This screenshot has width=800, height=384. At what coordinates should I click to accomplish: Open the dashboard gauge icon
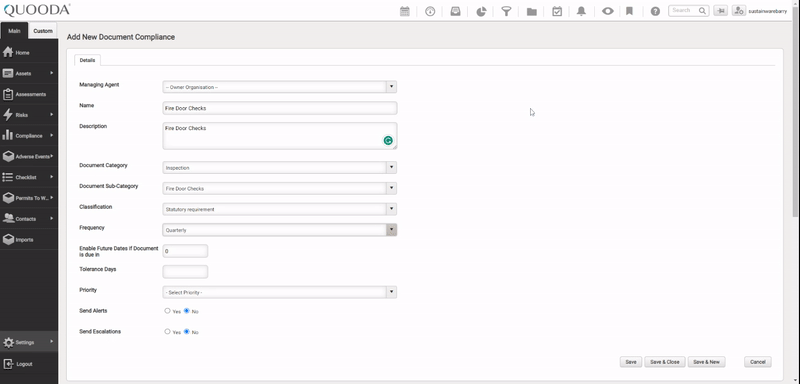[x=430, y=11]
